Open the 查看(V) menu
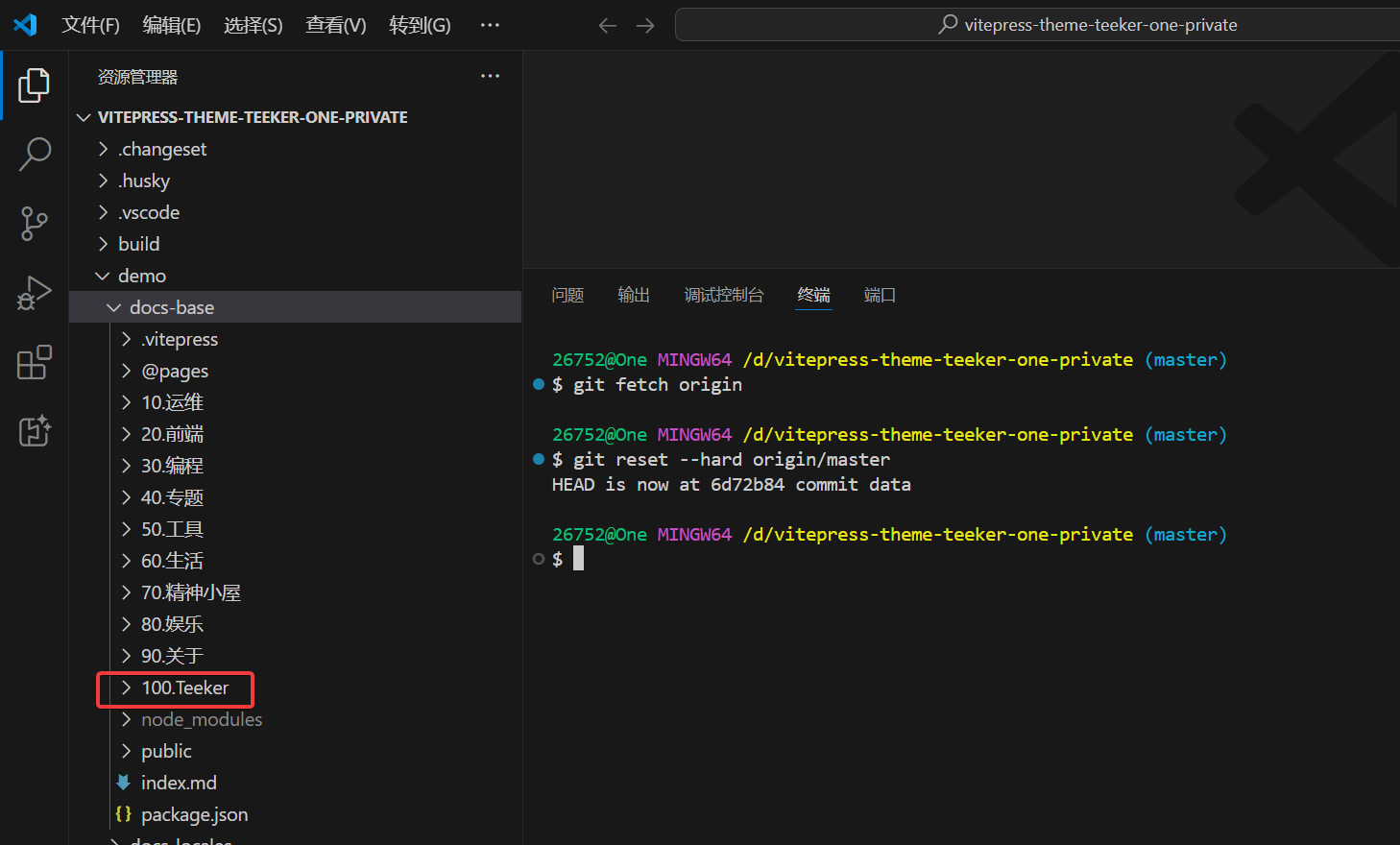 [x=336, y=25]
